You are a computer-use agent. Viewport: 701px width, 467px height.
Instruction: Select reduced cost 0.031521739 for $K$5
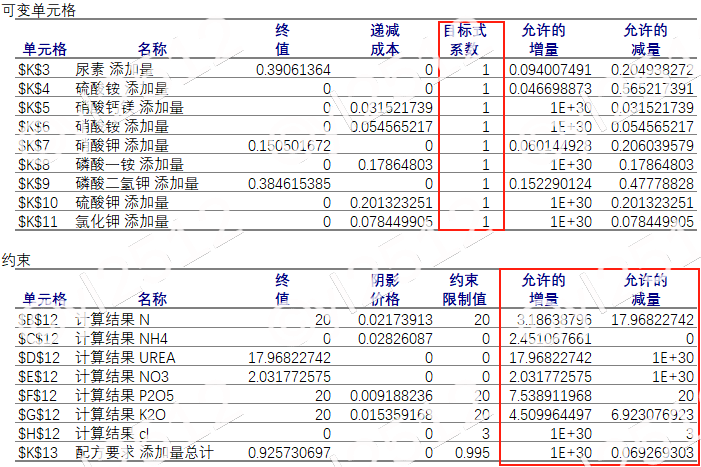click(x=385, y=108)
